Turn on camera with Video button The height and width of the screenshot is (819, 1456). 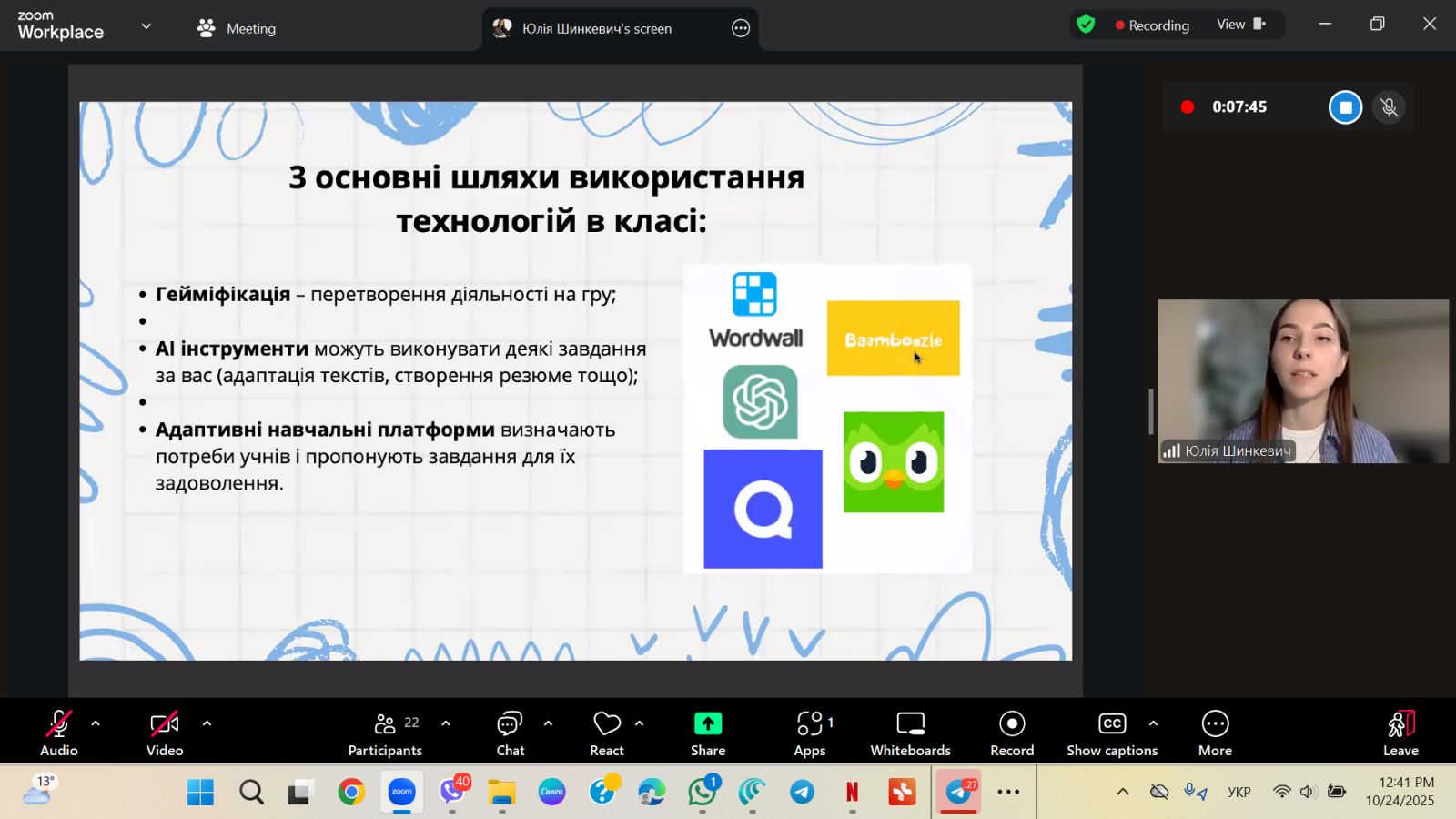point(165,733)
